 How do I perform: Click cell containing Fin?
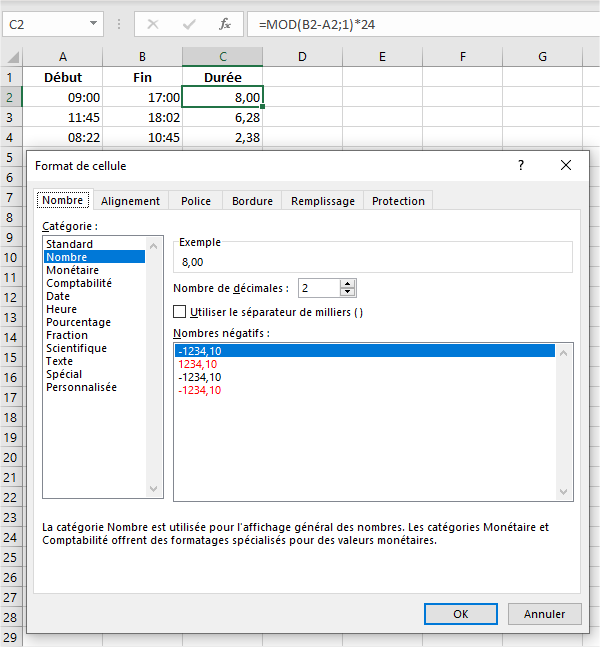tap(142, 77)
